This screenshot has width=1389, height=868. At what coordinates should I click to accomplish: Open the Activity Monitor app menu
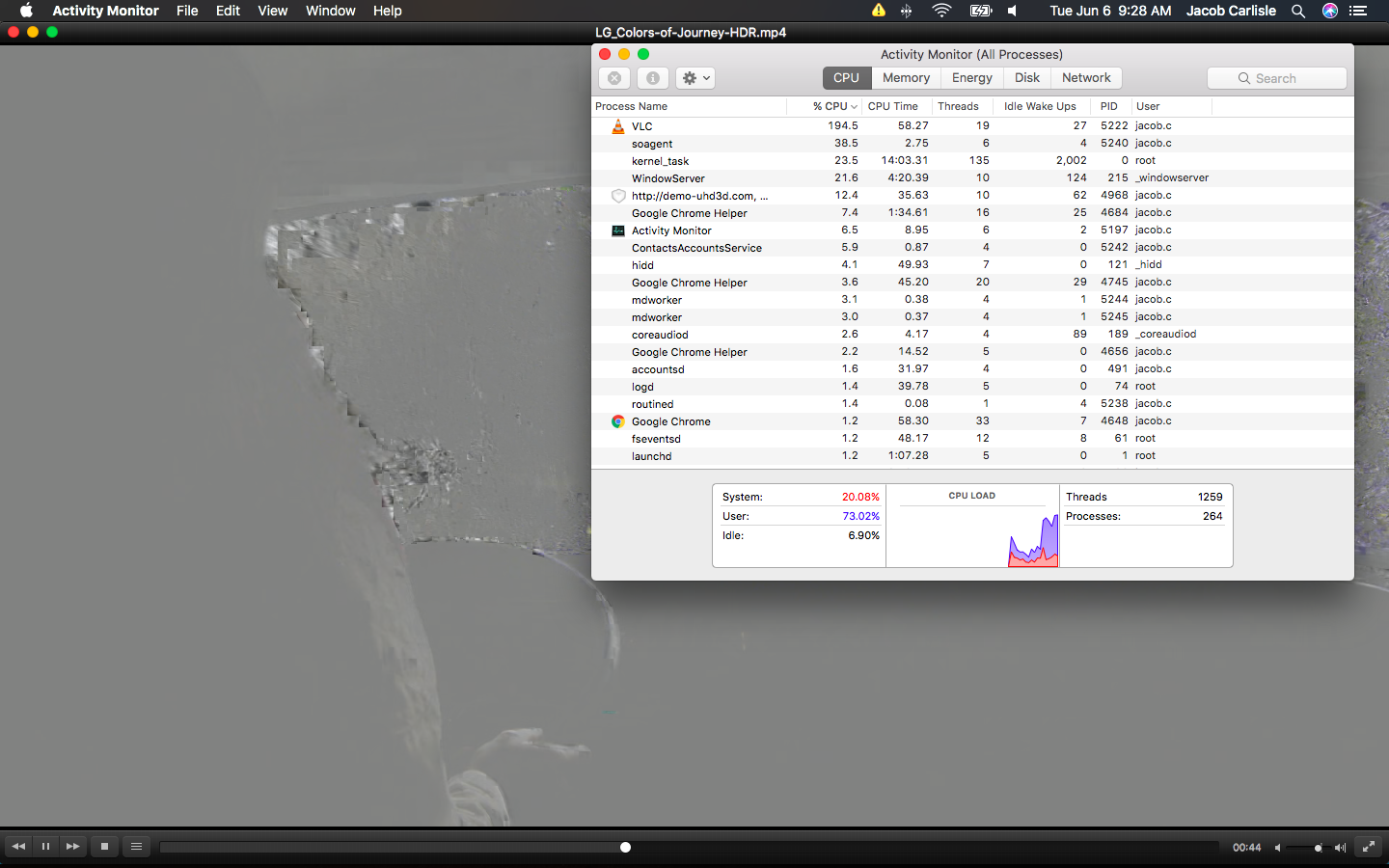(x=105, y=11)
